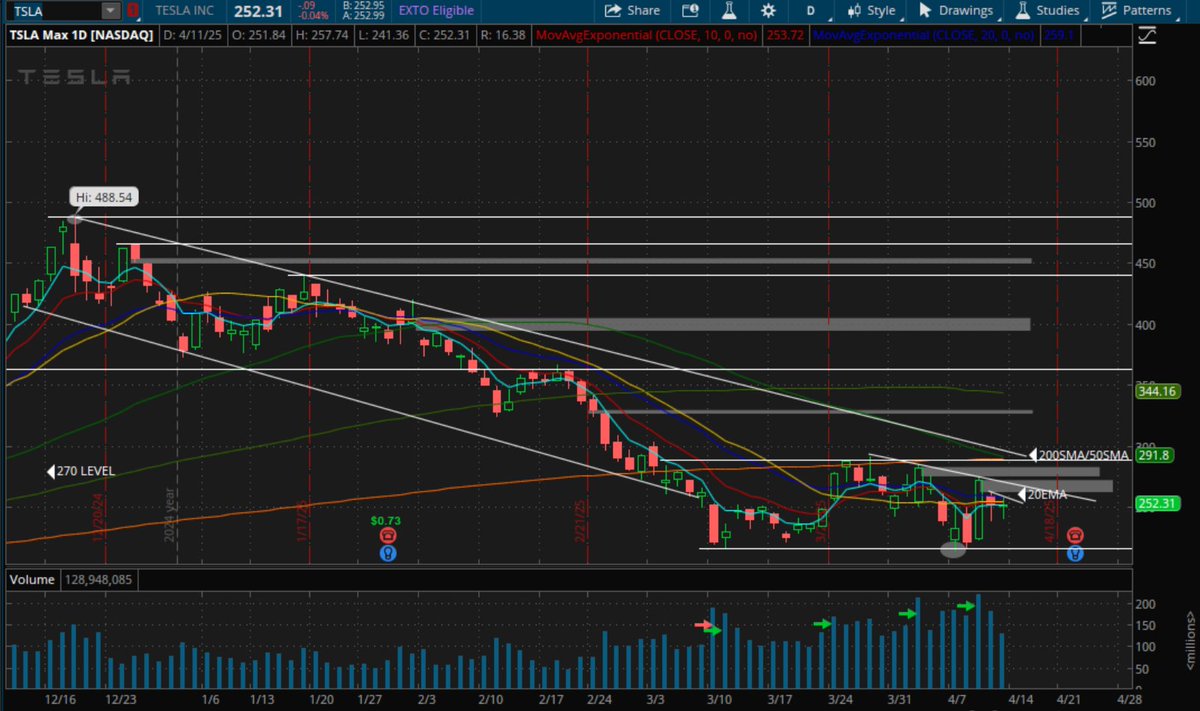Click the red earnings phone icon near 4/21
This screenshot has width=1200, height=711.
pos(1075,536)
